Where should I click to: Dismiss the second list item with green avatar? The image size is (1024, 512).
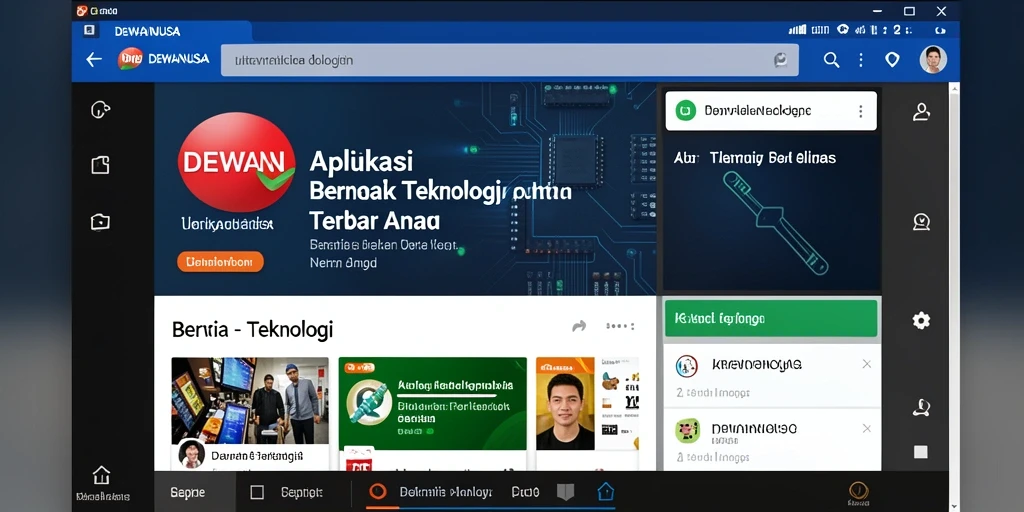tap(867, 428)
